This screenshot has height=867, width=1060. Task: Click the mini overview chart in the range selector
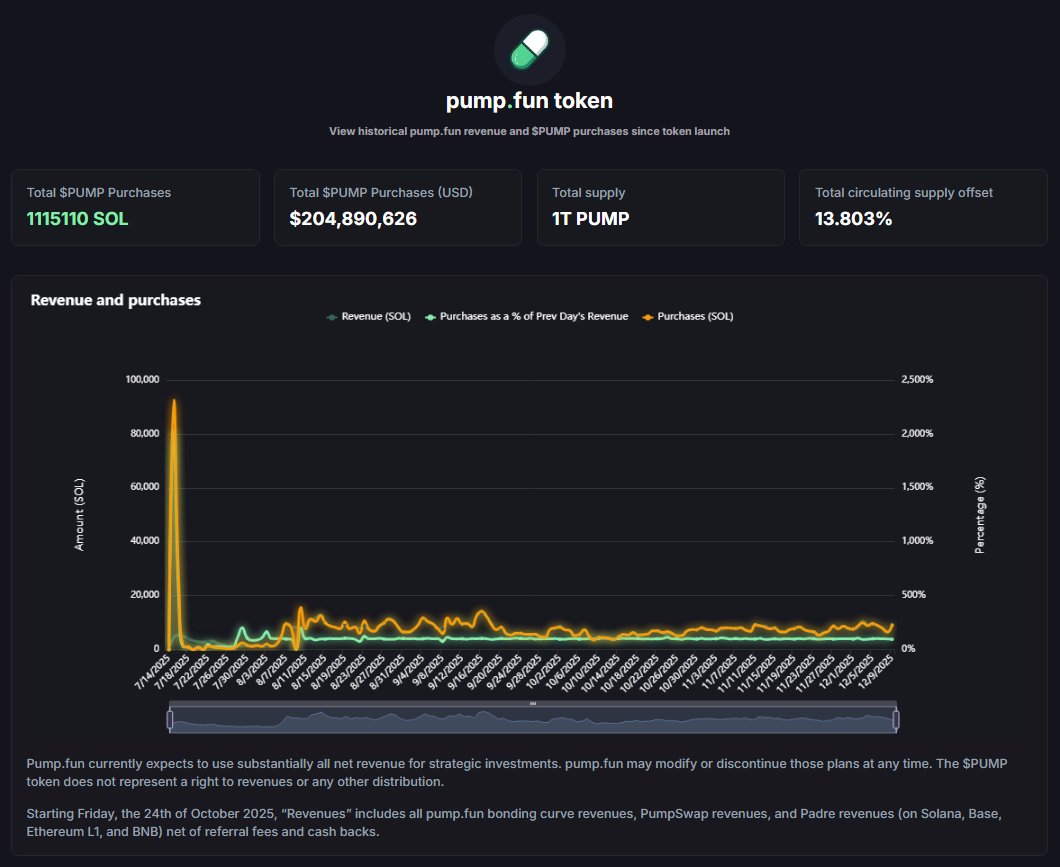click(533, 720)
